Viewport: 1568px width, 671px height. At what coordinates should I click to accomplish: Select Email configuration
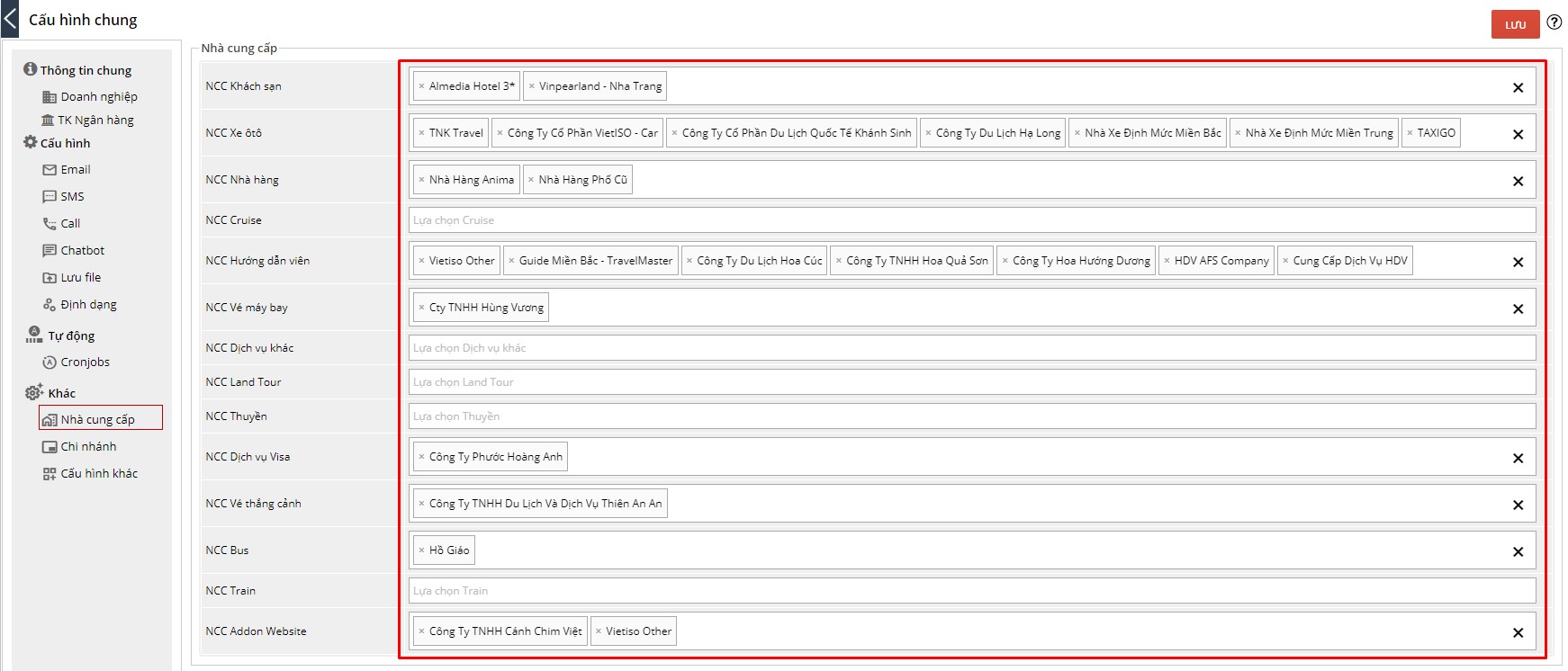[x=67, y=169]
